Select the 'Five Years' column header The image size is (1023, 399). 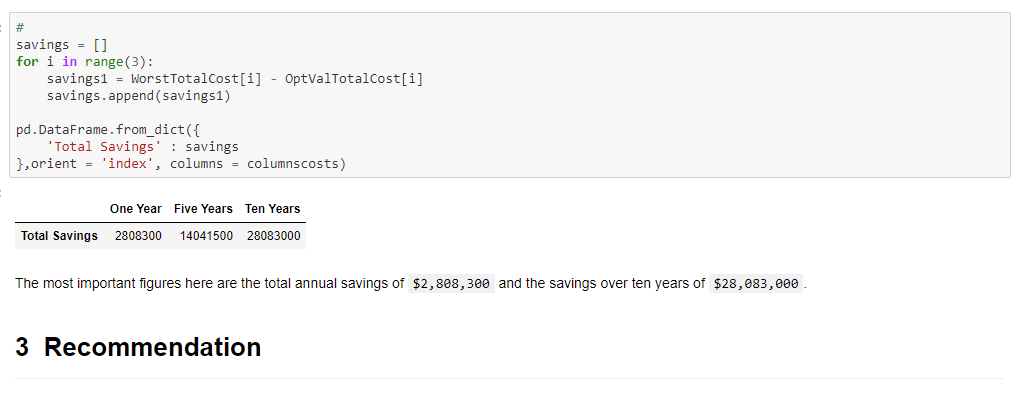204,209
